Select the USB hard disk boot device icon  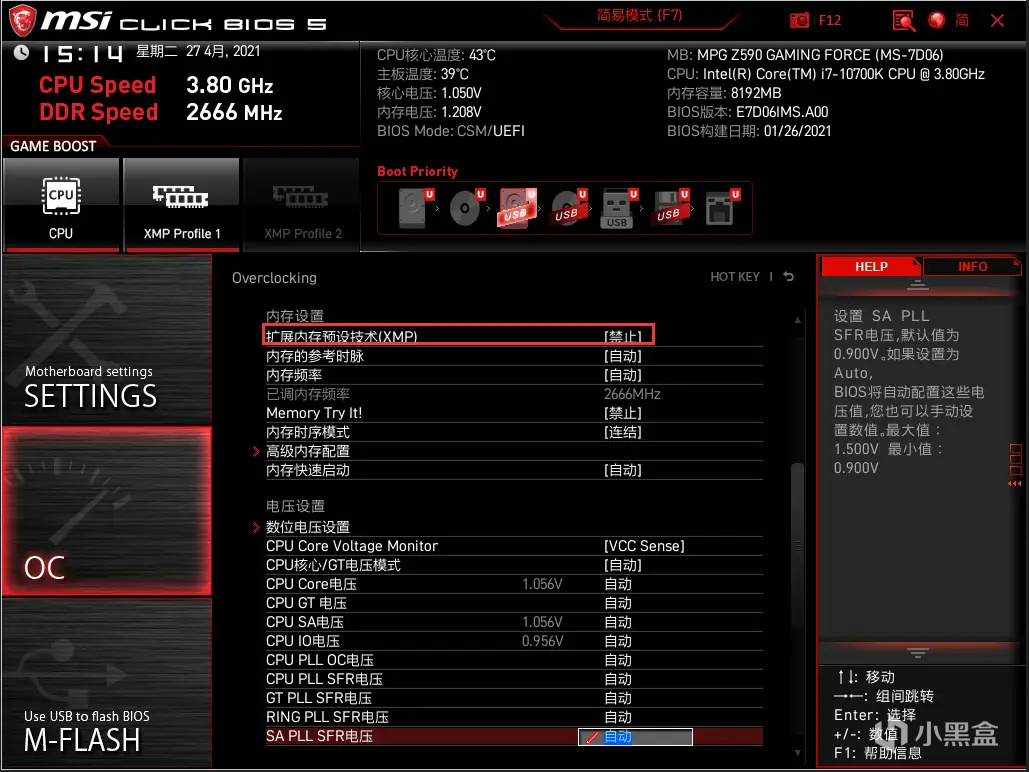click(518, 208)
